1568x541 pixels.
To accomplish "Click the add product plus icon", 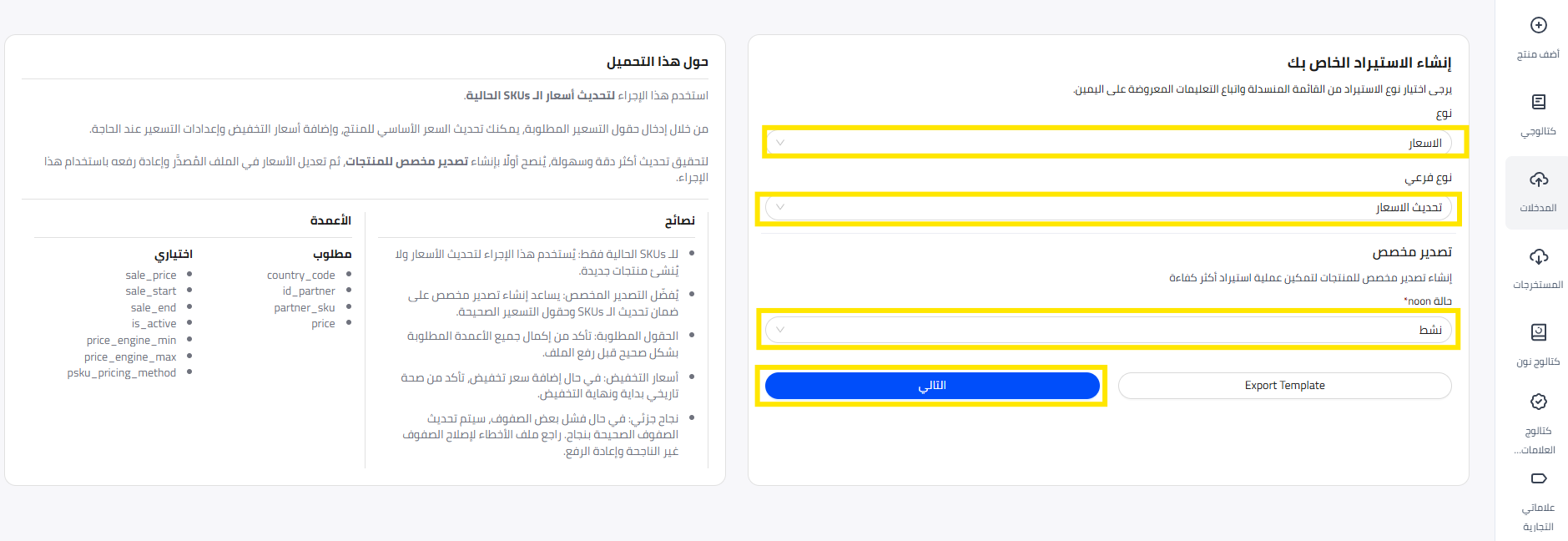I will click(1539, 25).
